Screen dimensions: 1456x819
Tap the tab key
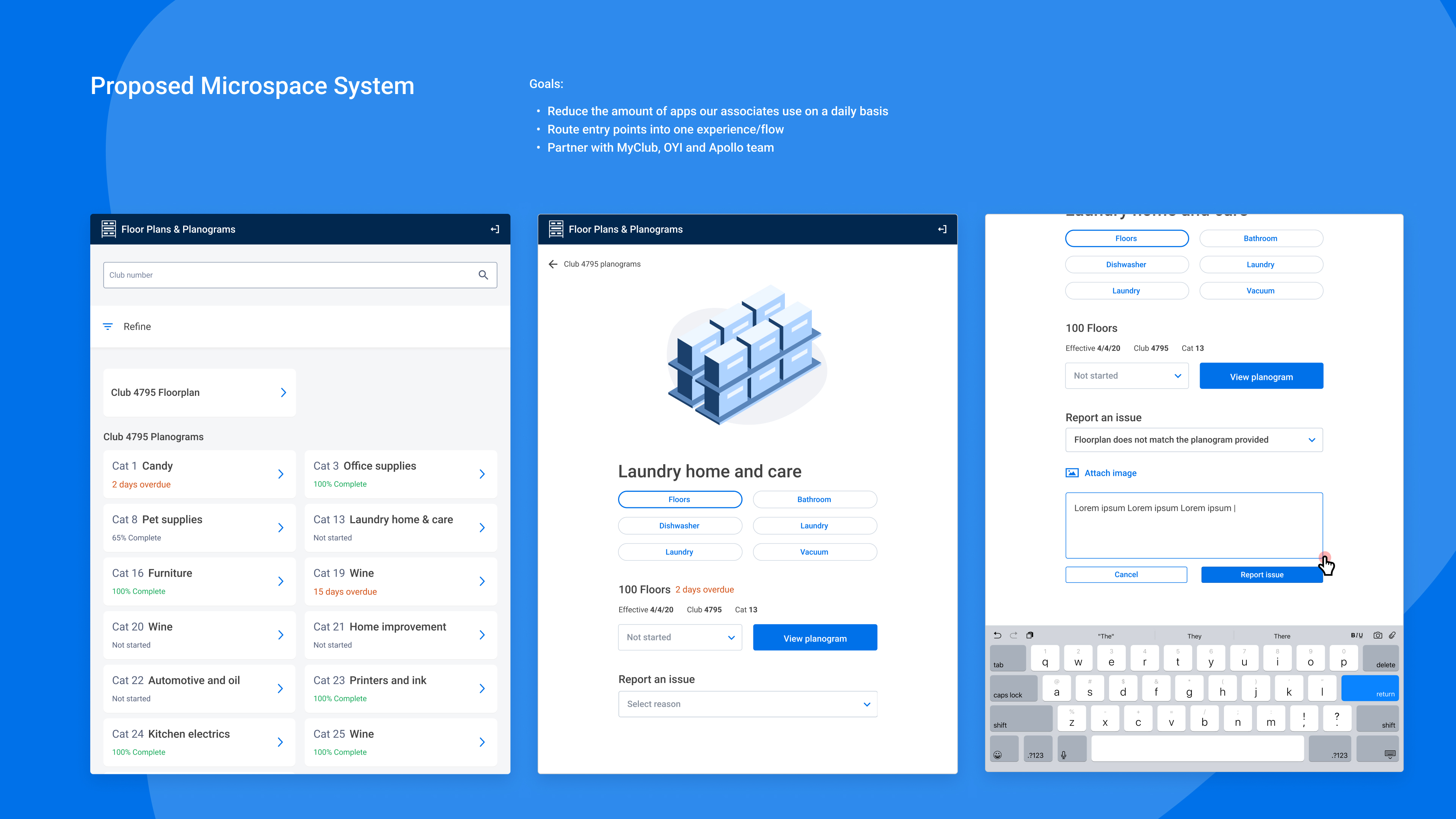tap(1008, 659)
